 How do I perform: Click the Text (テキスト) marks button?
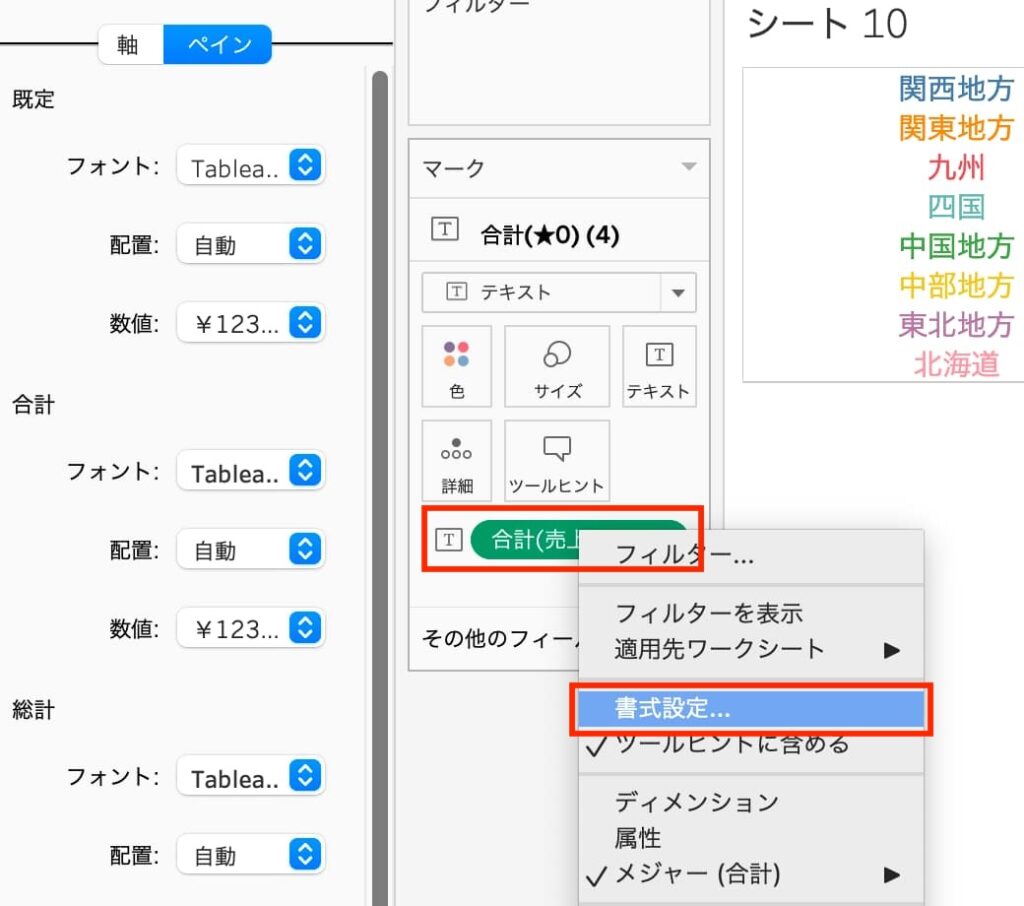click(658, 366)
